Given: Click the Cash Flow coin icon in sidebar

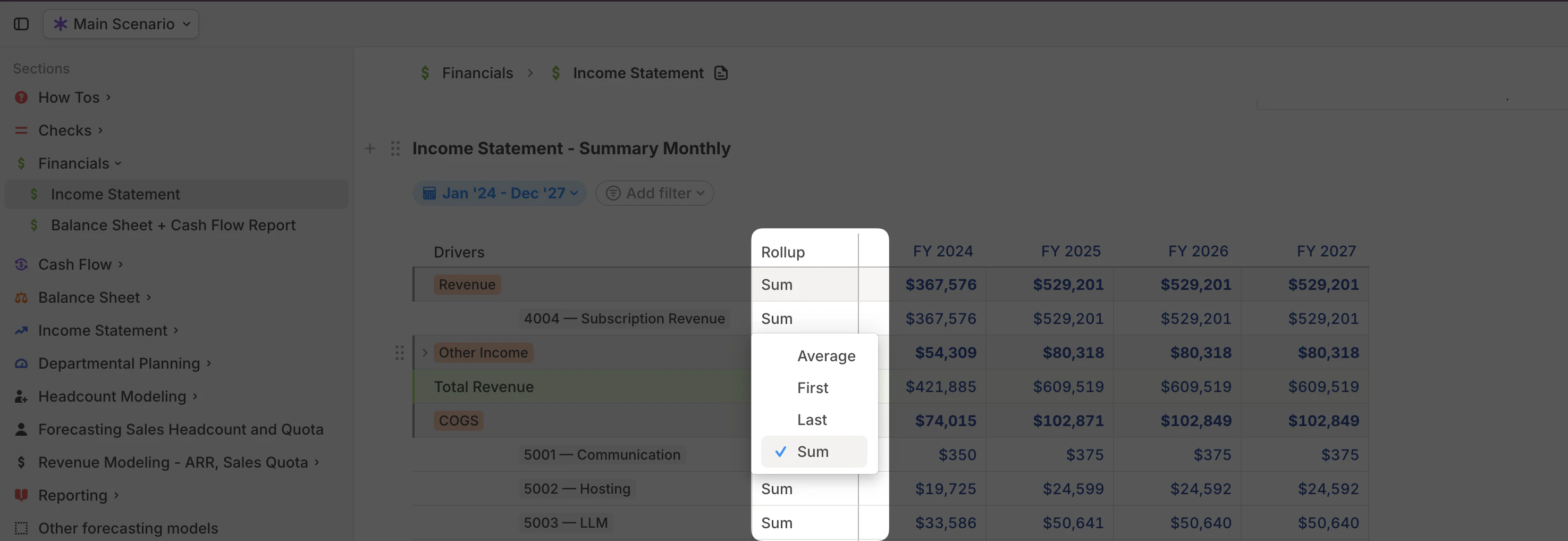Looking at the screenshot, I should (x=21, y=264).
